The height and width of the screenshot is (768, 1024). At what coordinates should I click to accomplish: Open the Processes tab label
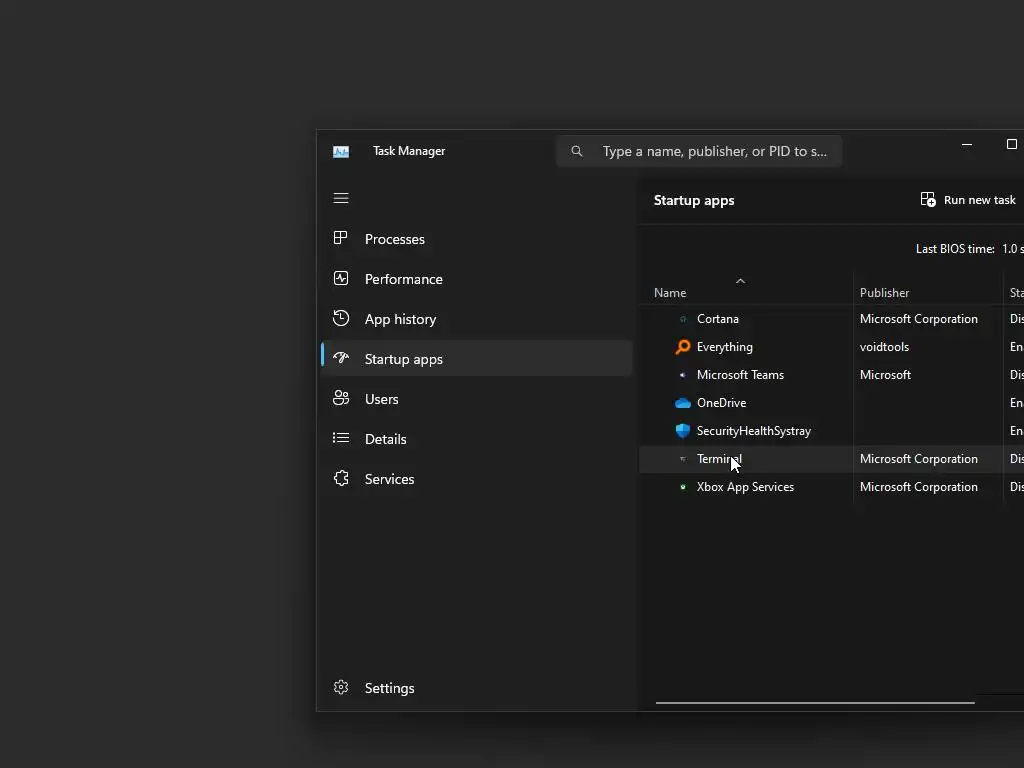pyautogui.click(x=394, y=239)
